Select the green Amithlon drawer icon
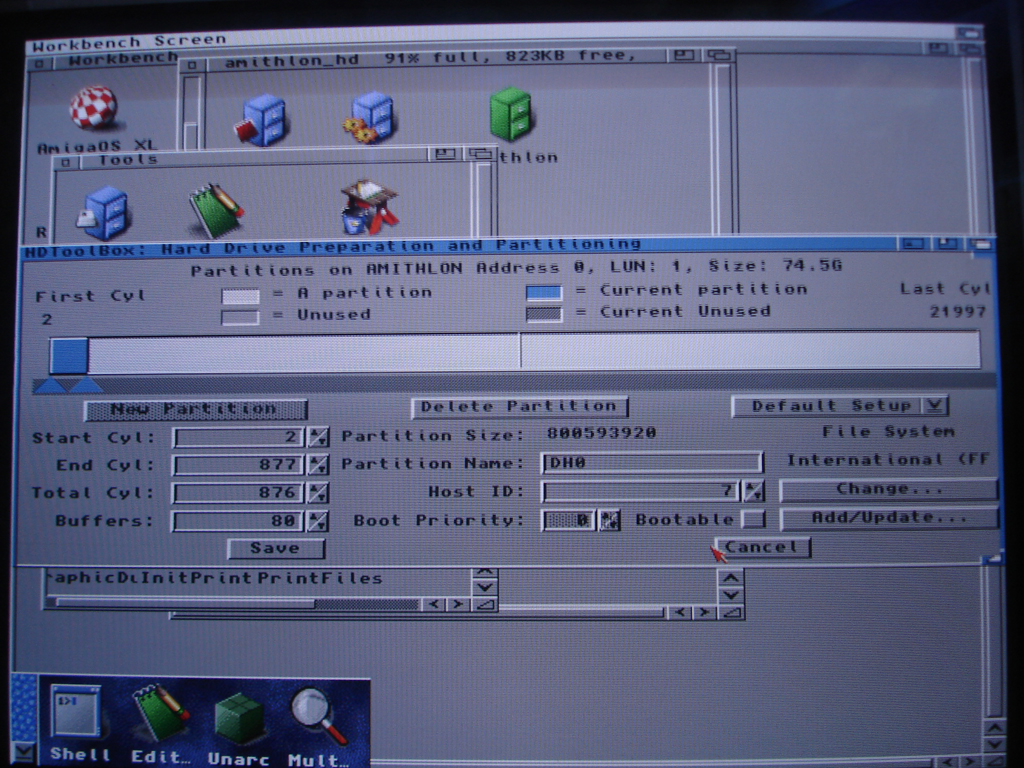The height and width of the screenshot is (768, 1024). 511,114
